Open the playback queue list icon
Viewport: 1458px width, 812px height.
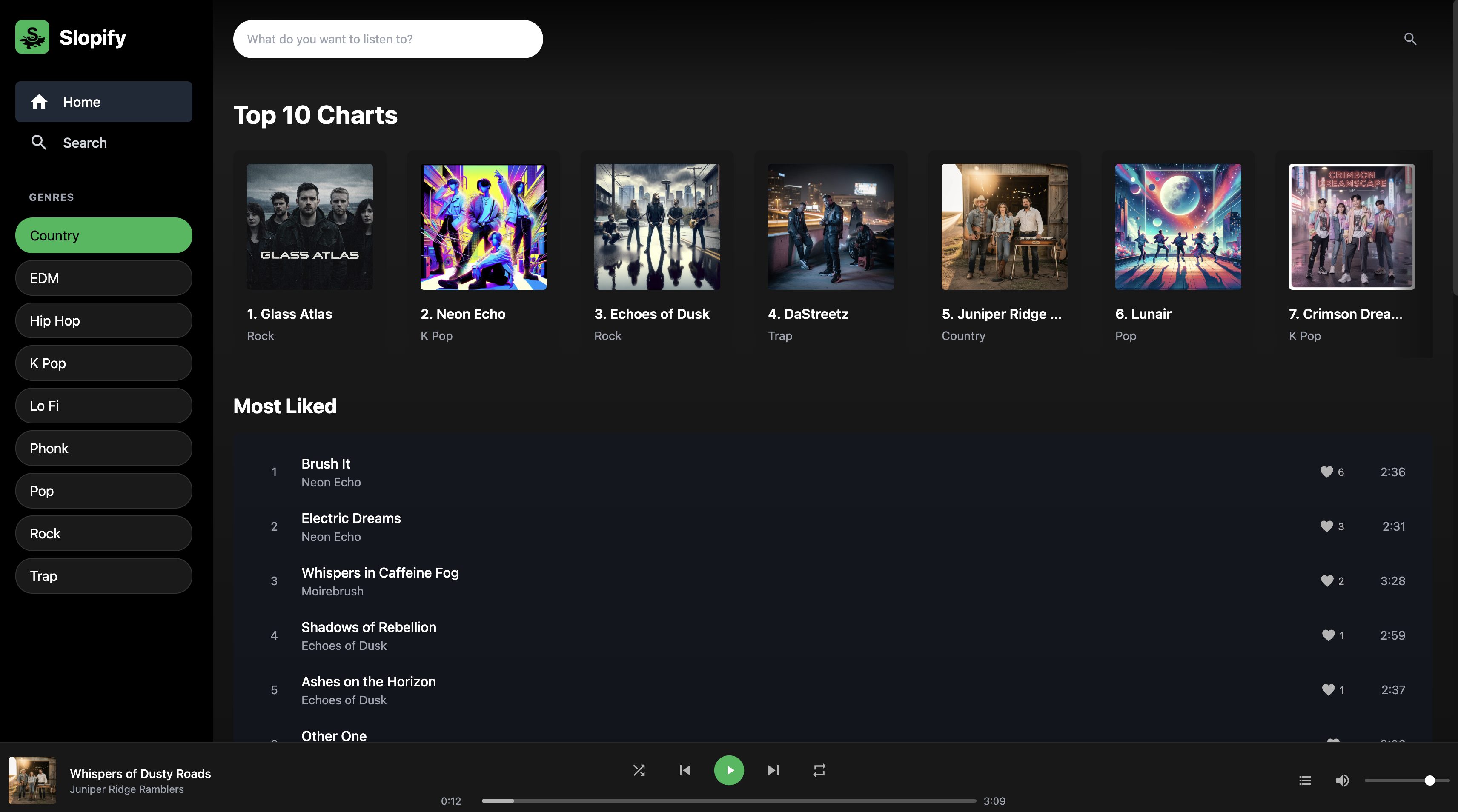point(1305,781)
